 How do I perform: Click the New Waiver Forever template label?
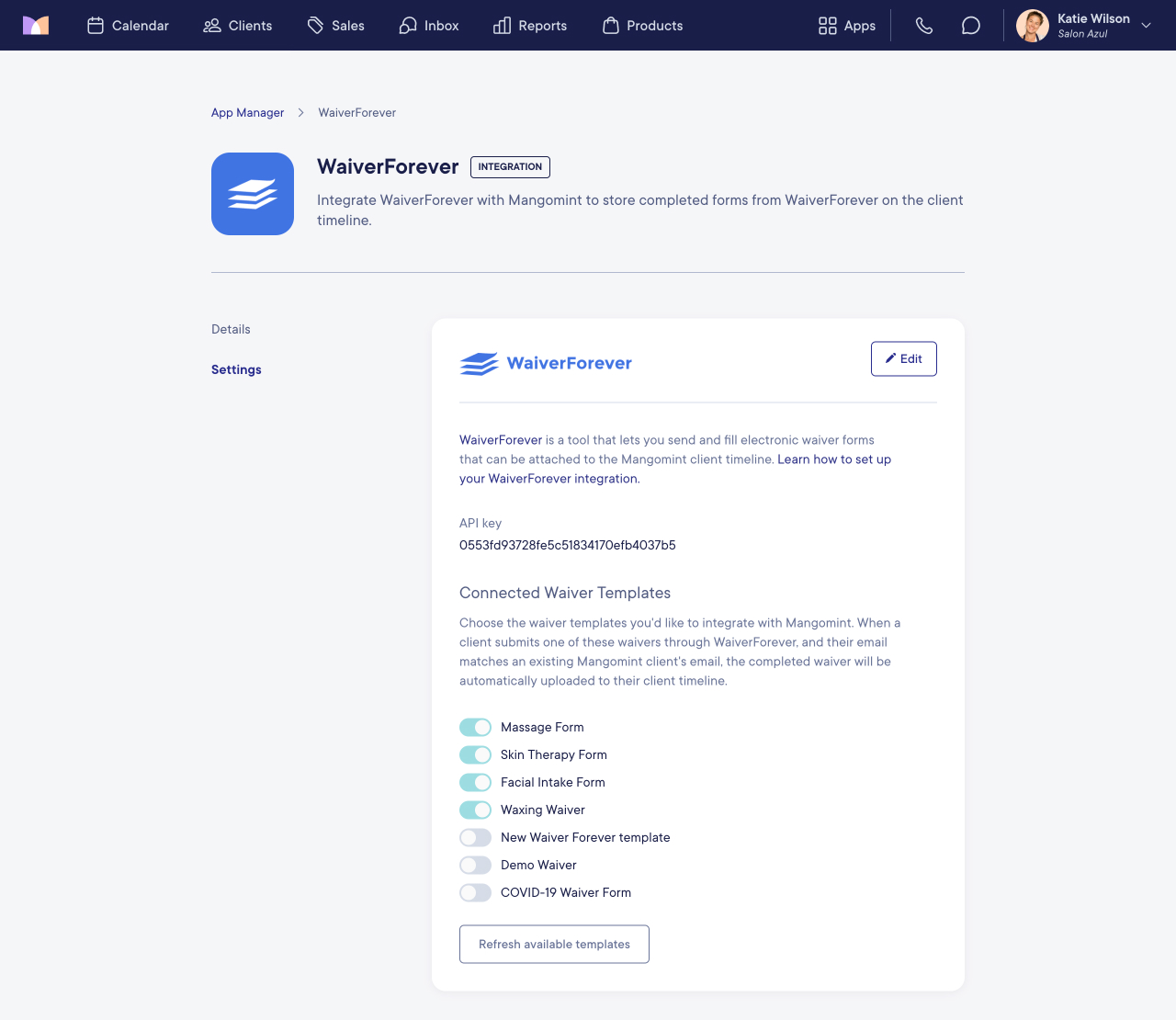click(585, 837)
